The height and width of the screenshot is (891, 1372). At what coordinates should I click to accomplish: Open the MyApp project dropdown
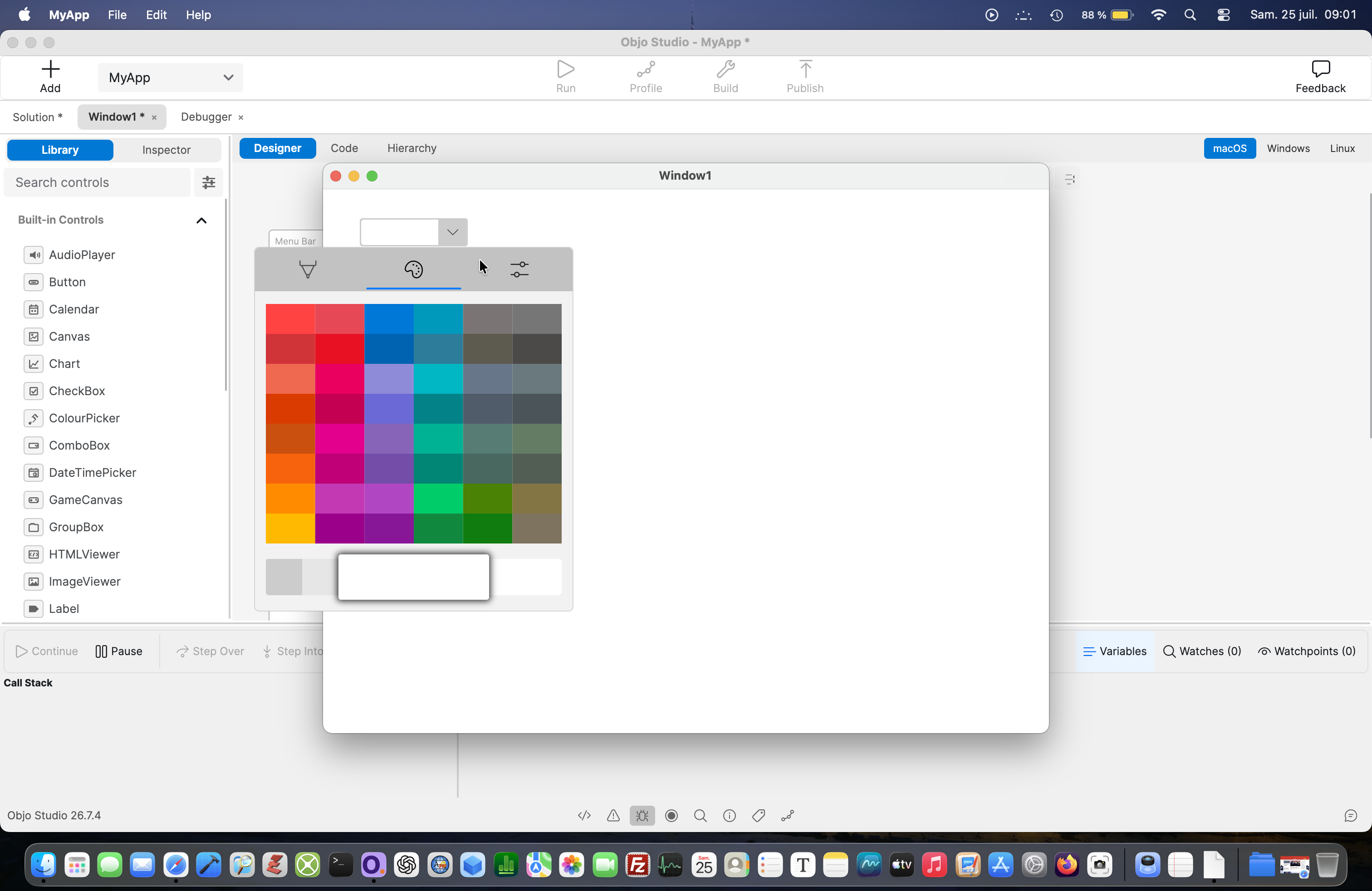coord(170,77)
